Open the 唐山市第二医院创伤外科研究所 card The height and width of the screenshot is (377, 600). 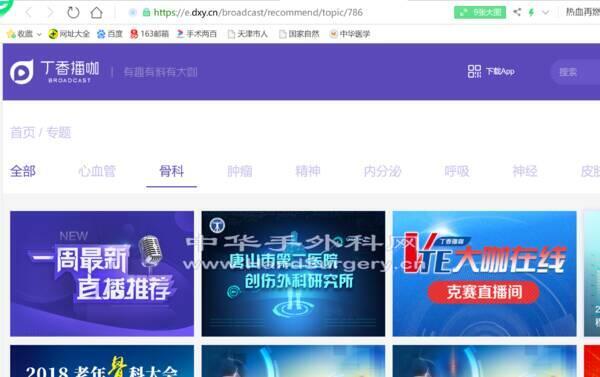click(293, 274)
